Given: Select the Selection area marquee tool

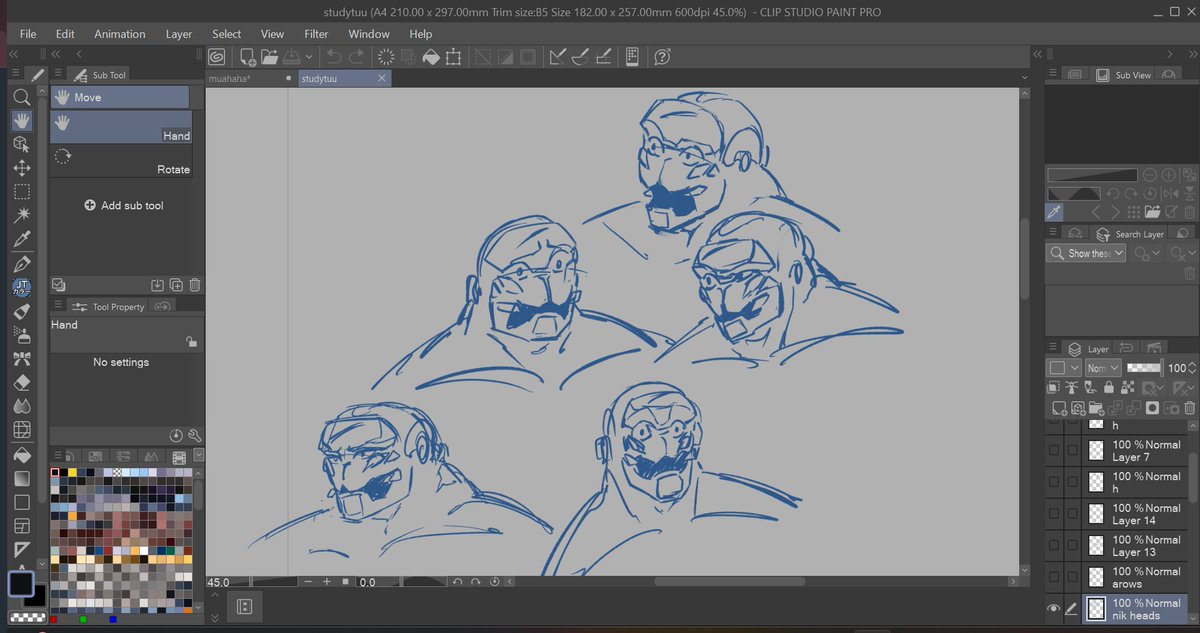Looking at the screenshot, I should (x=21, y=192).
